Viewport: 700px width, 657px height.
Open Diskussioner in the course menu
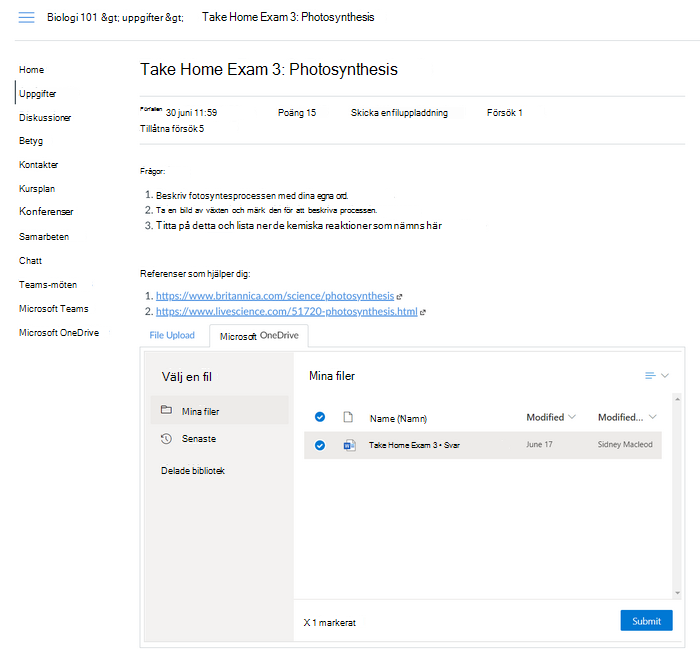tap(45, 118)
